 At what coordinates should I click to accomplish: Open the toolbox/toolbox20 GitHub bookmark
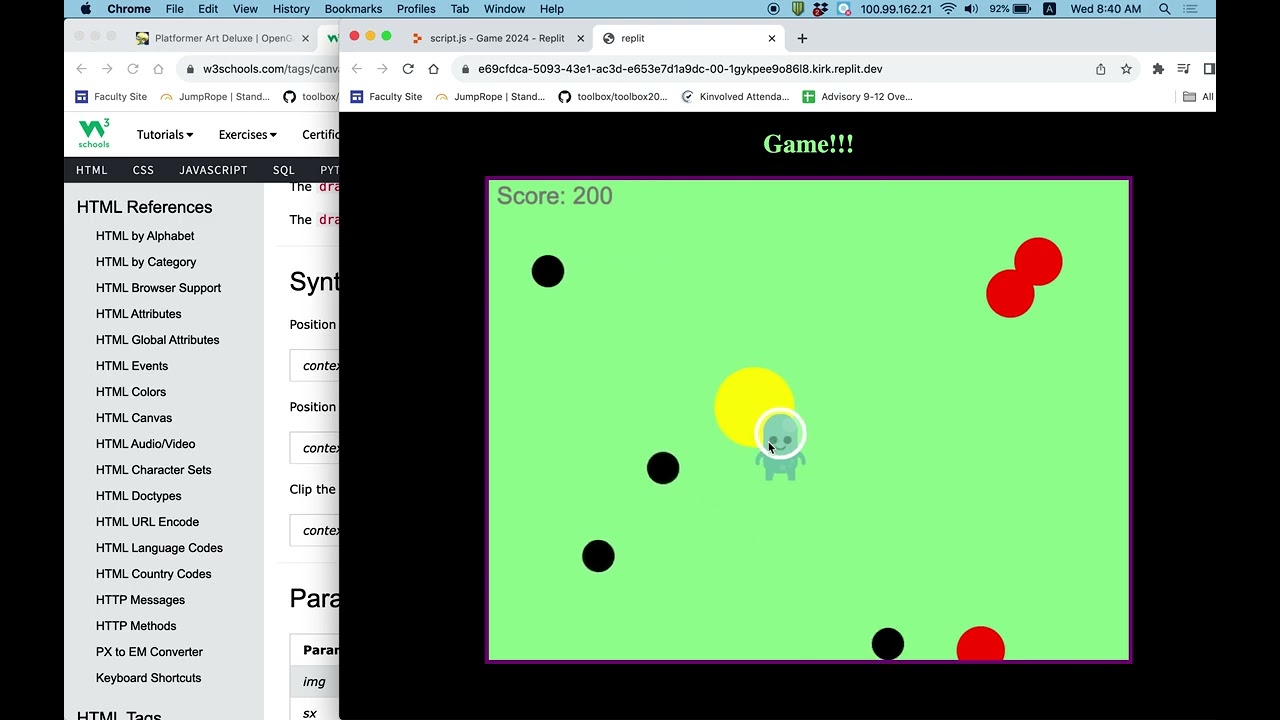point(613,97)
